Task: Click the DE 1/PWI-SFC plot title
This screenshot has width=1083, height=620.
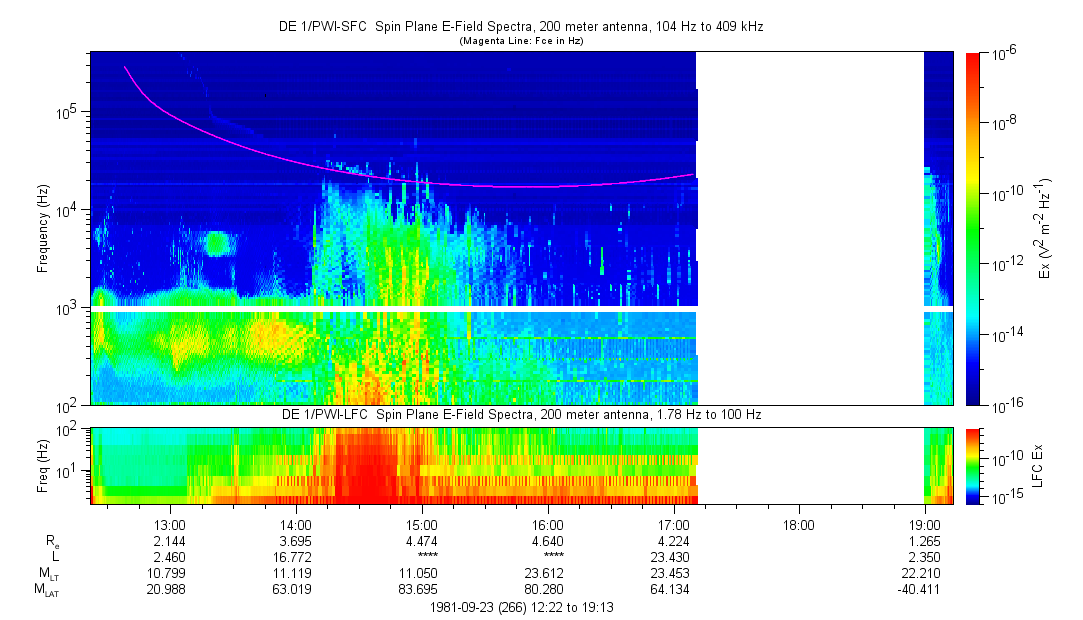Action: coord(520,27)
